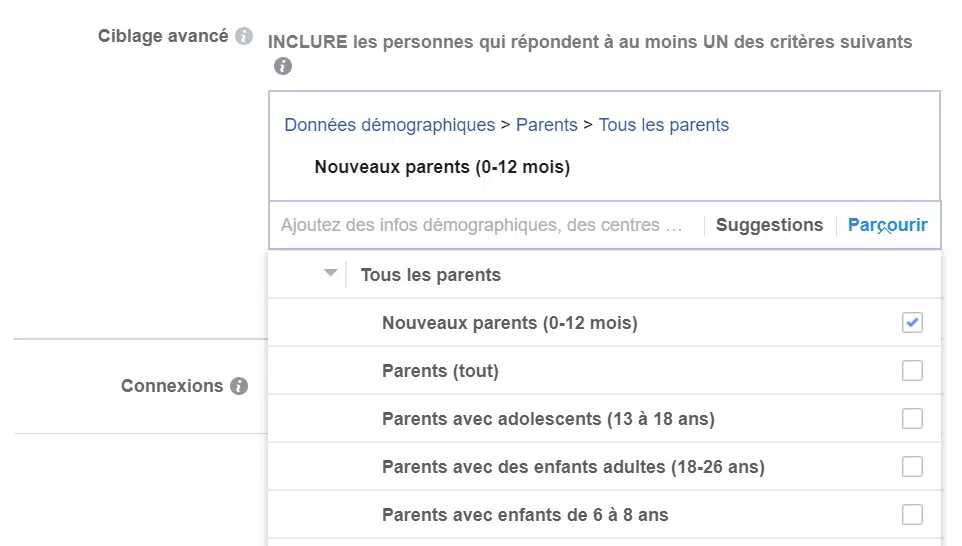
Task: Select the Tous les parents tree heading
Action: click(430, 275)
